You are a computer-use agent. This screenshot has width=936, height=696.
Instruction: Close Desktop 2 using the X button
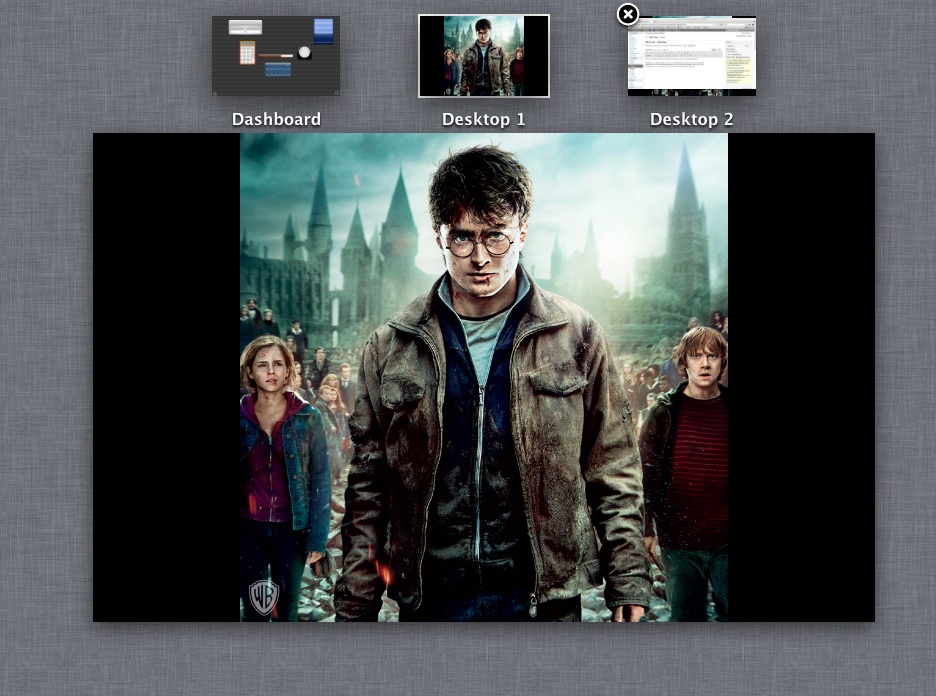627,14
